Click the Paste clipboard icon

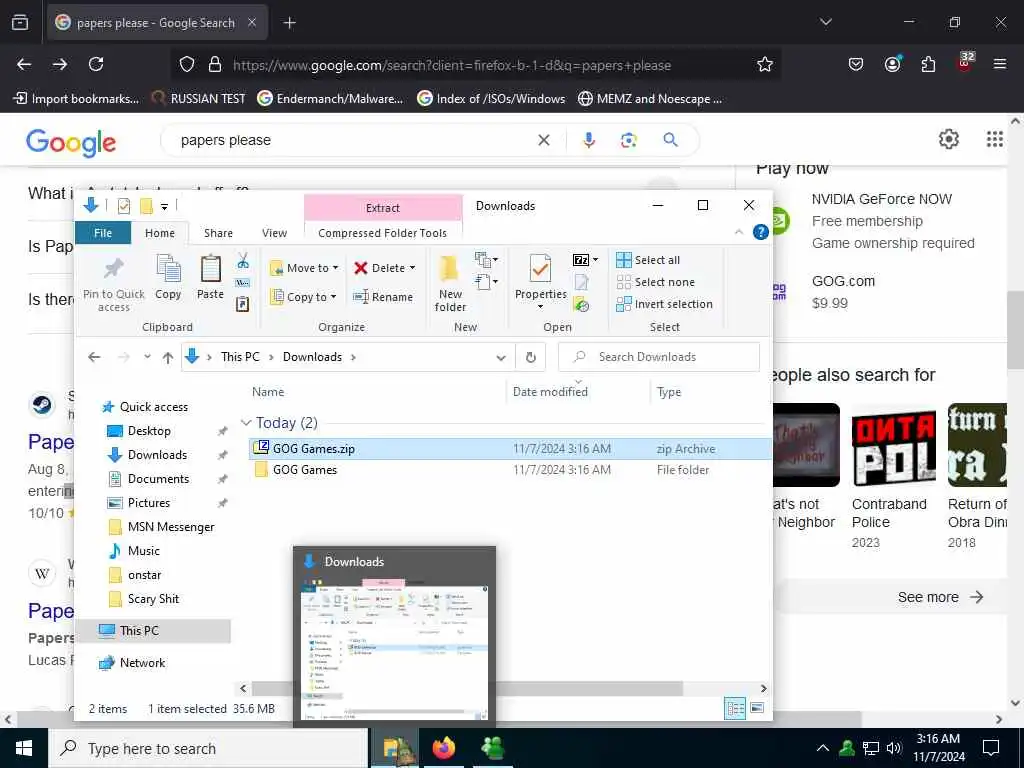210,269
